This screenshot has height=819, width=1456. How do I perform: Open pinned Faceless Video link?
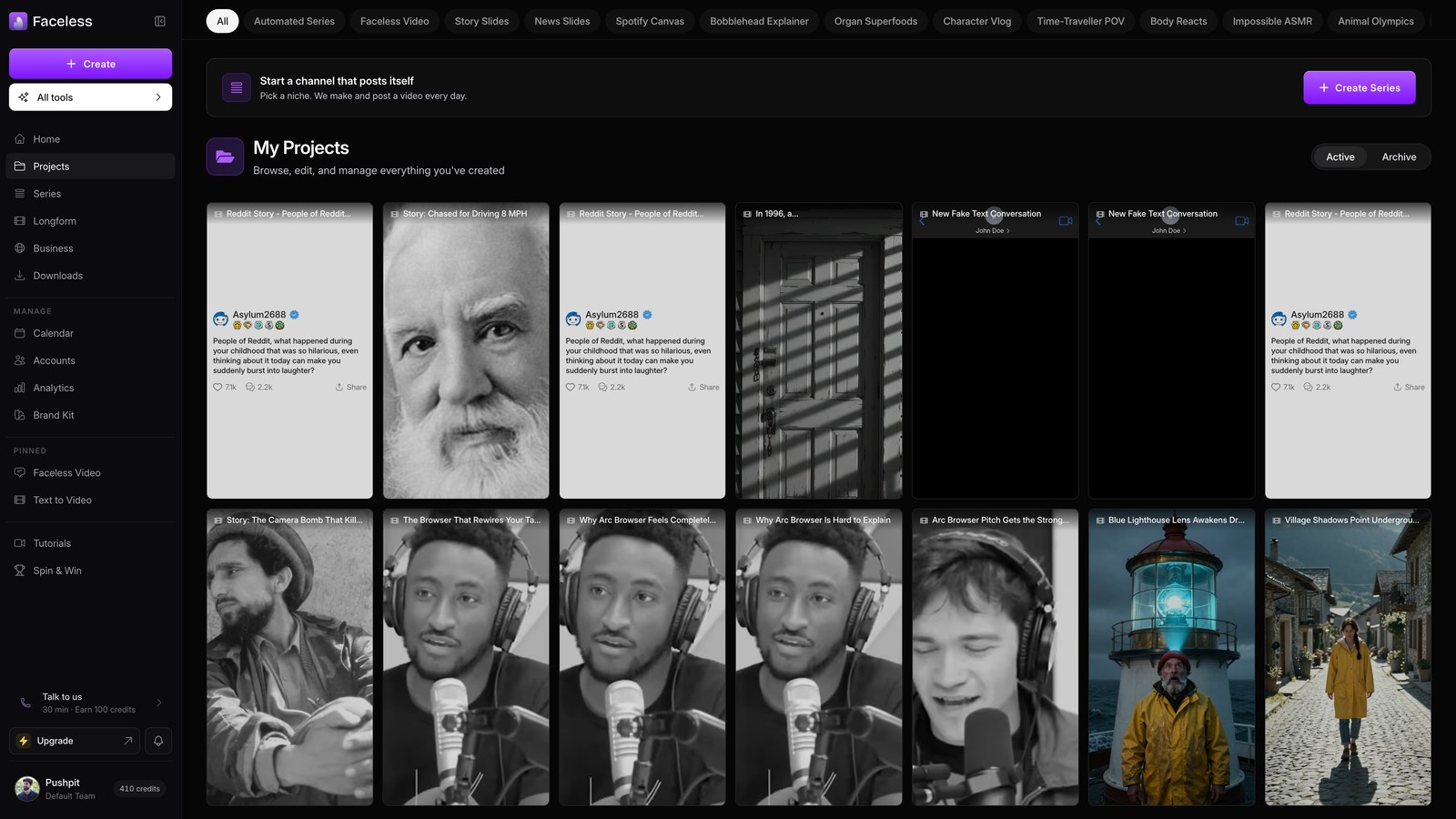(90, 473)
